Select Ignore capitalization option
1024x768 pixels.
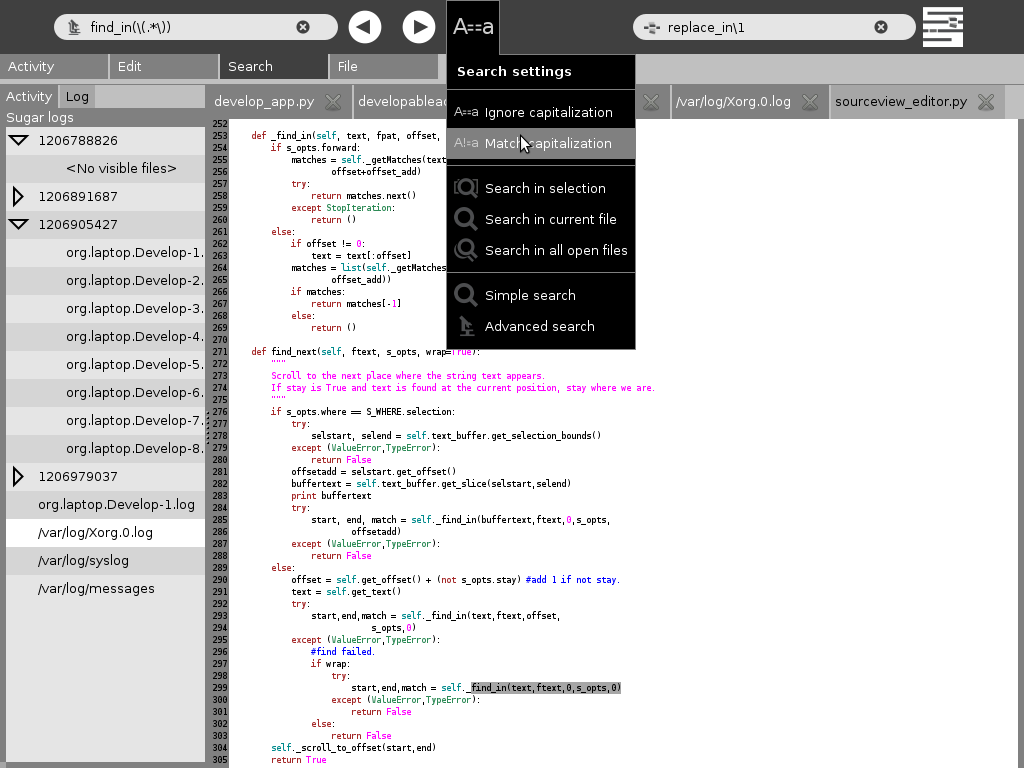coord(548,112)
